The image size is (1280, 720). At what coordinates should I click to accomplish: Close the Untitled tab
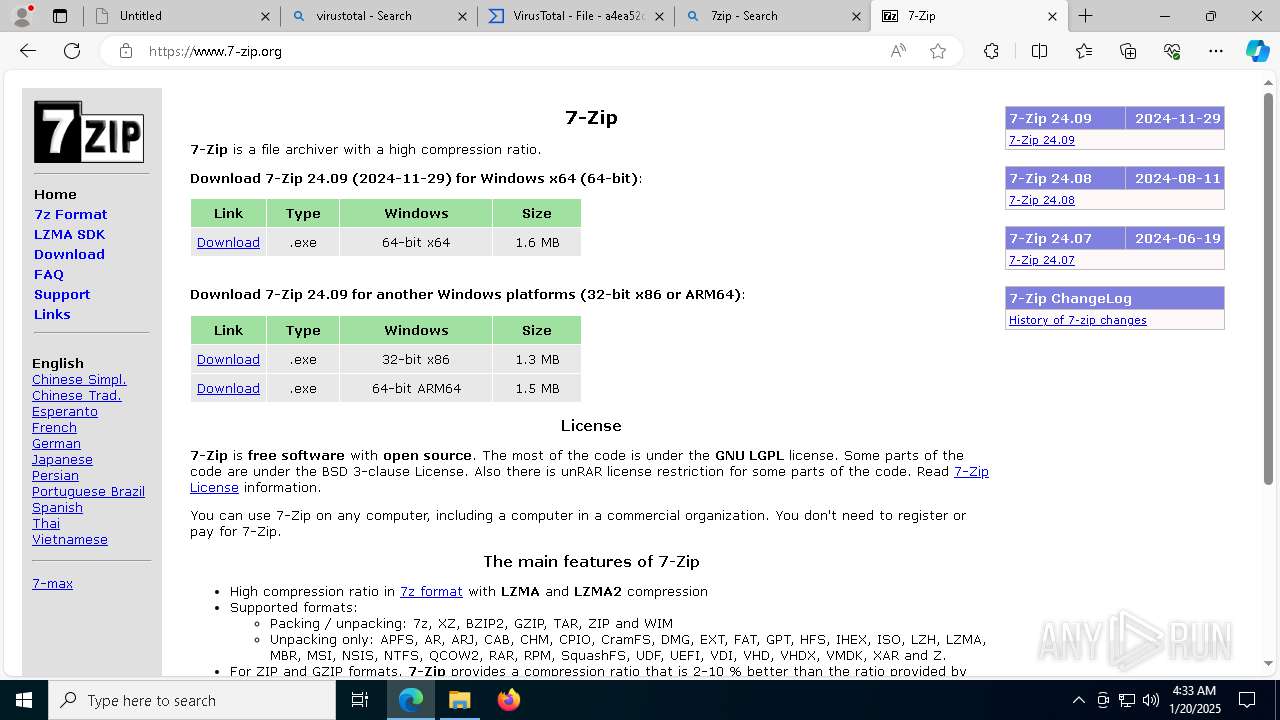click(x=265, y=16)
